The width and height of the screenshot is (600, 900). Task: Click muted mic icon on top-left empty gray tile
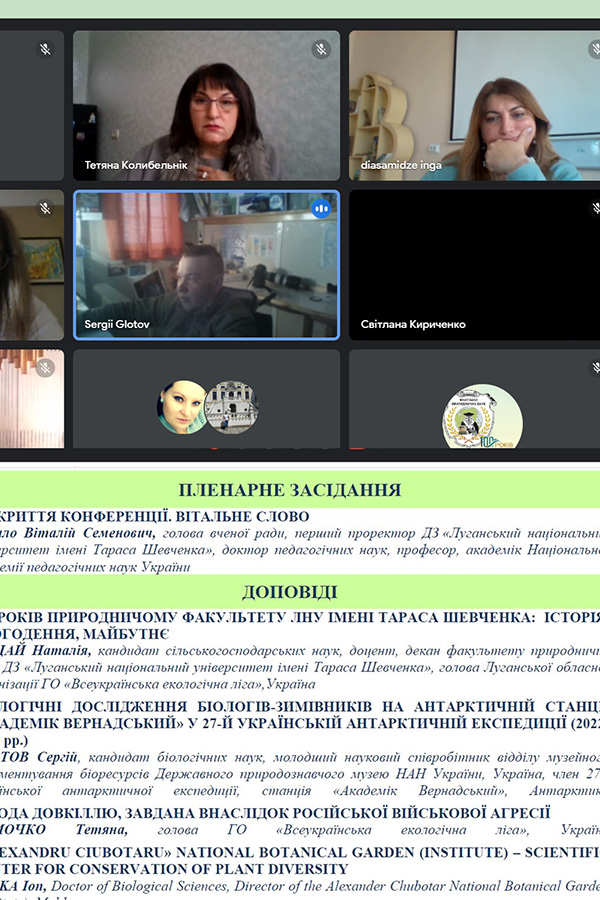pos(45,49)
